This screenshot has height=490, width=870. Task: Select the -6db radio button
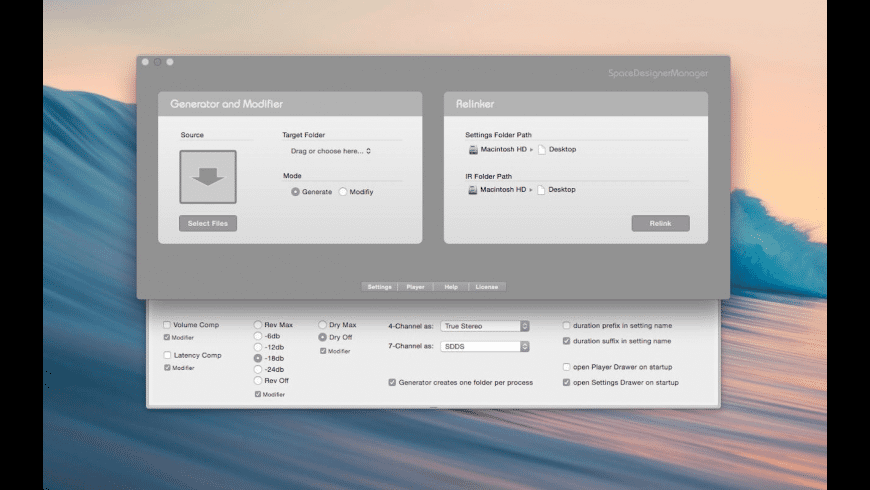pyautogui.click(x=257, y=336)
